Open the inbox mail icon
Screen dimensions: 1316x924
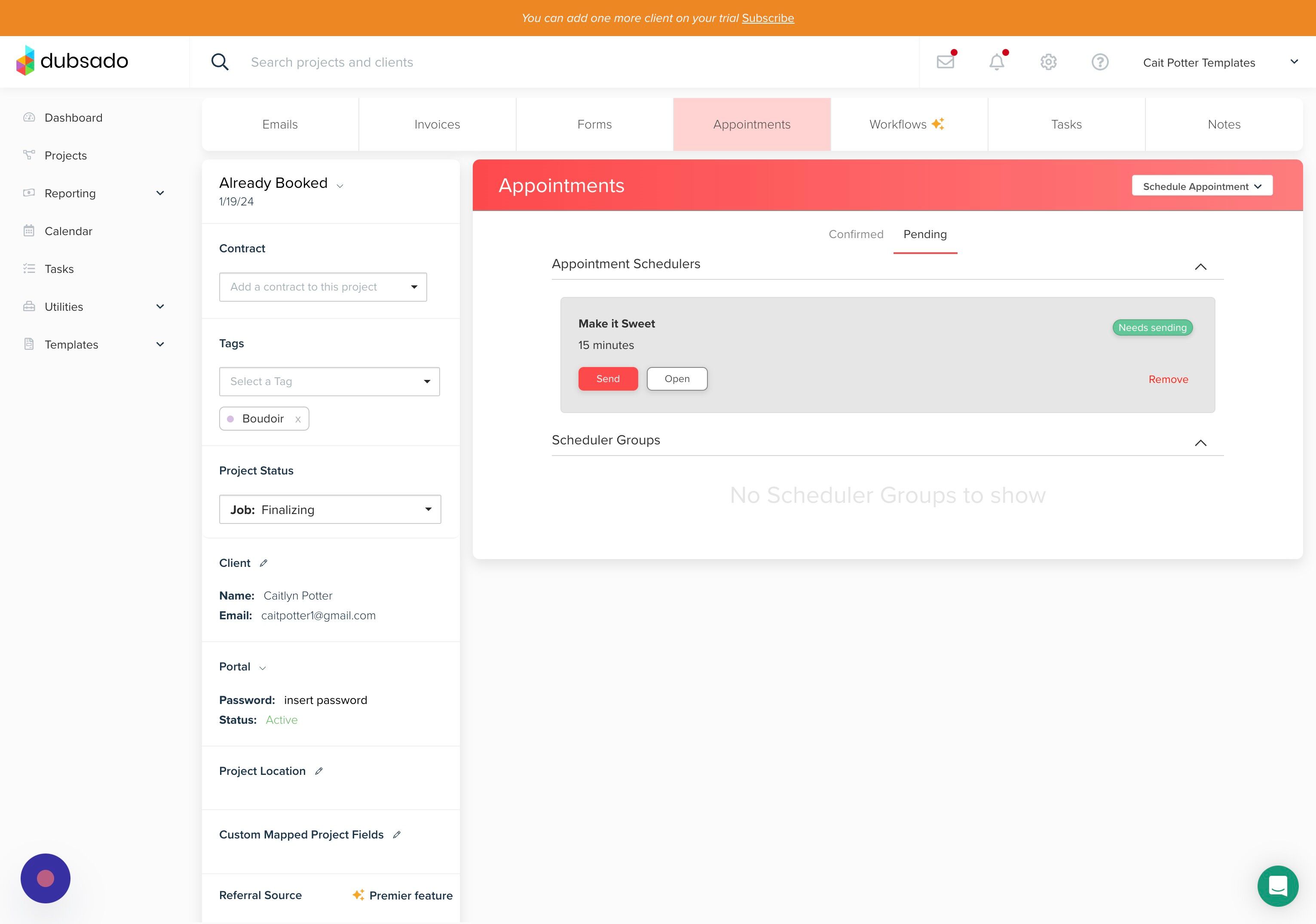tap(945, 62)
